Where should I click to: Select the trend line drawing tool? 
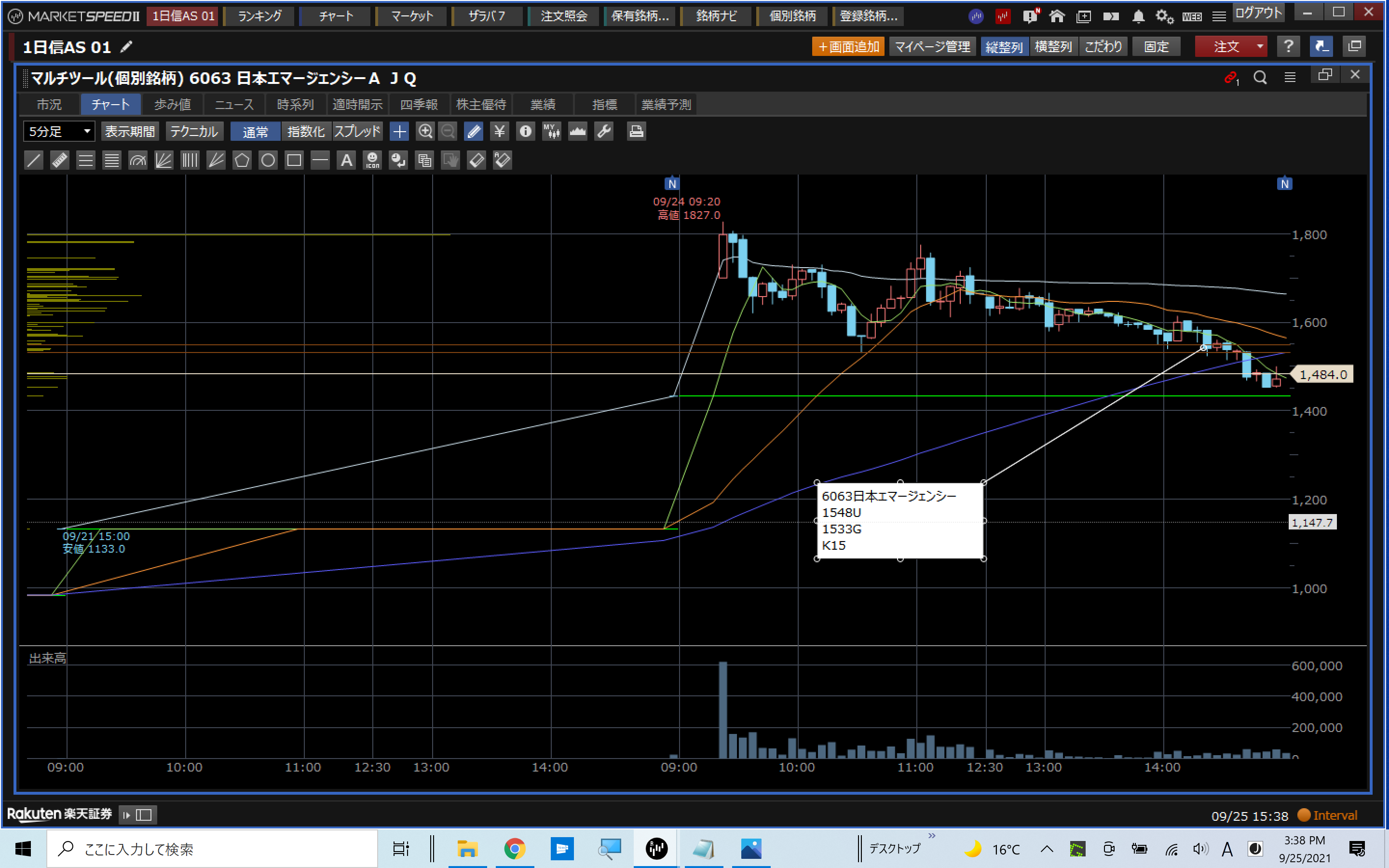34,160
